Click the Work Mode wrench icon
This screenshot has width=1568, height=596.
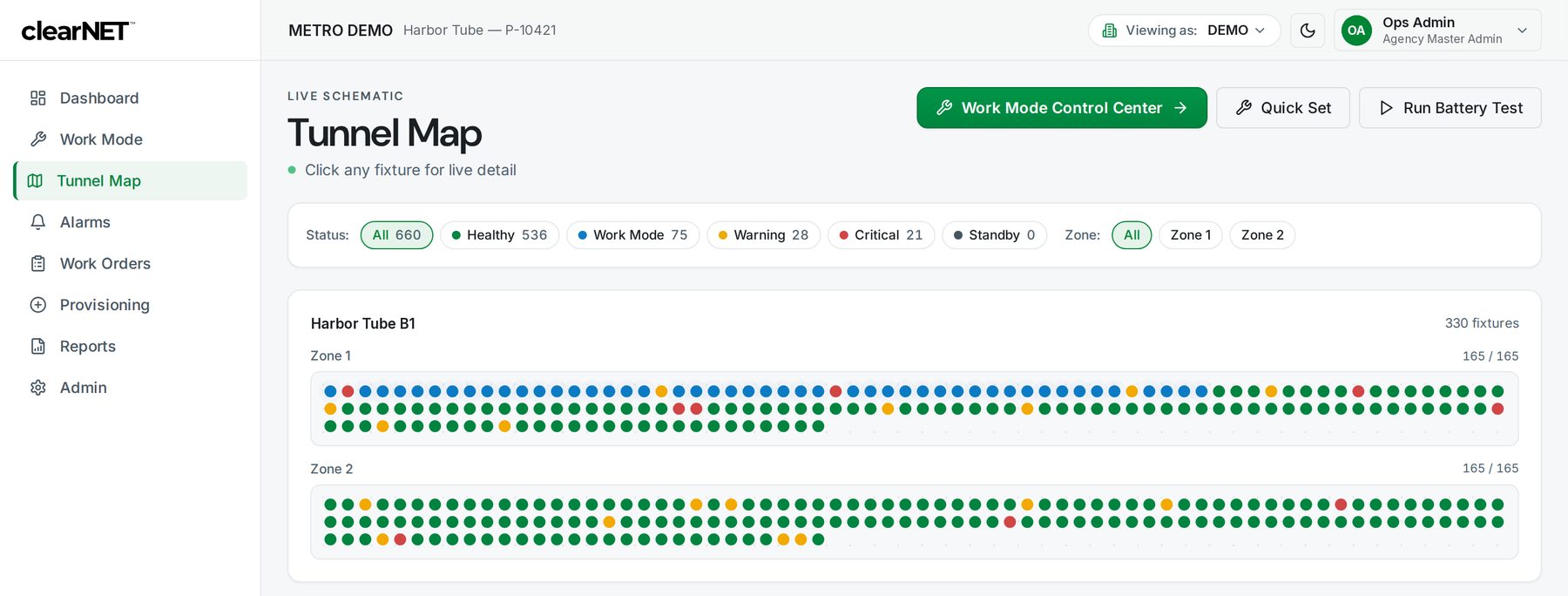point(37,139)
